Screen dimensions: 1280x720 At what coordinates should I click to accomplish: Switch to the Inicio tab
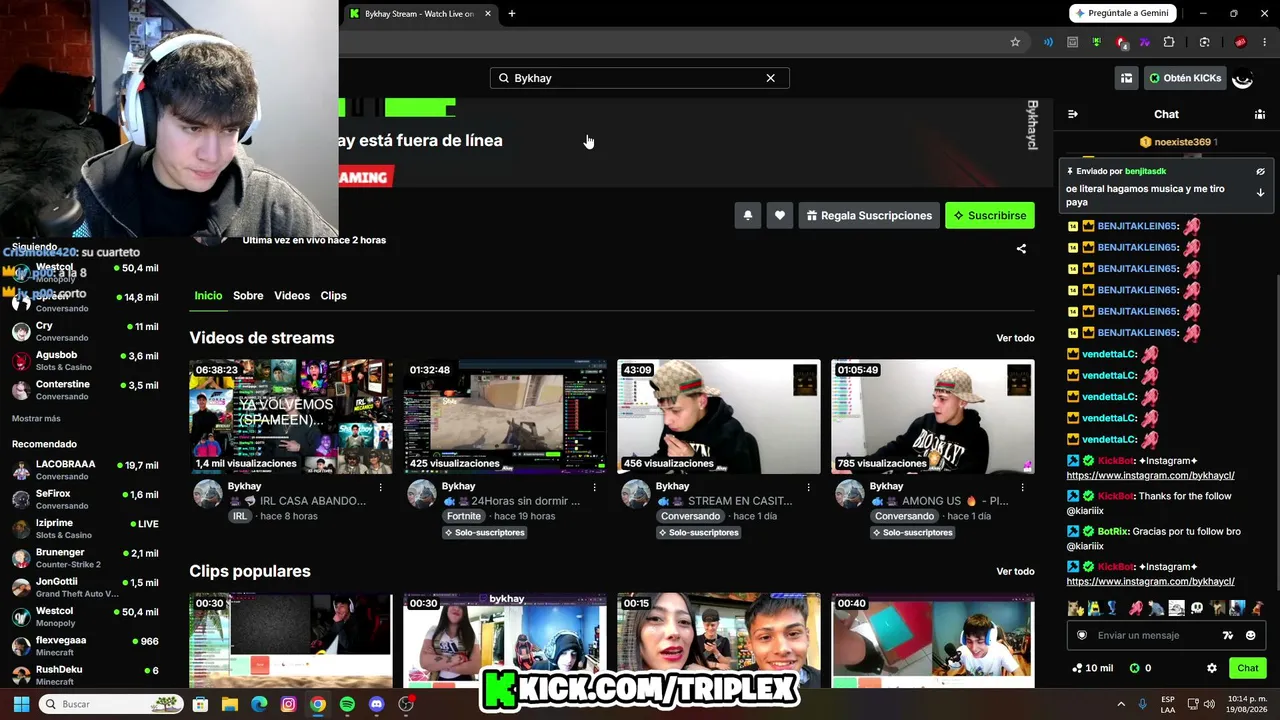pyautogui.click(x=208, y=296)
